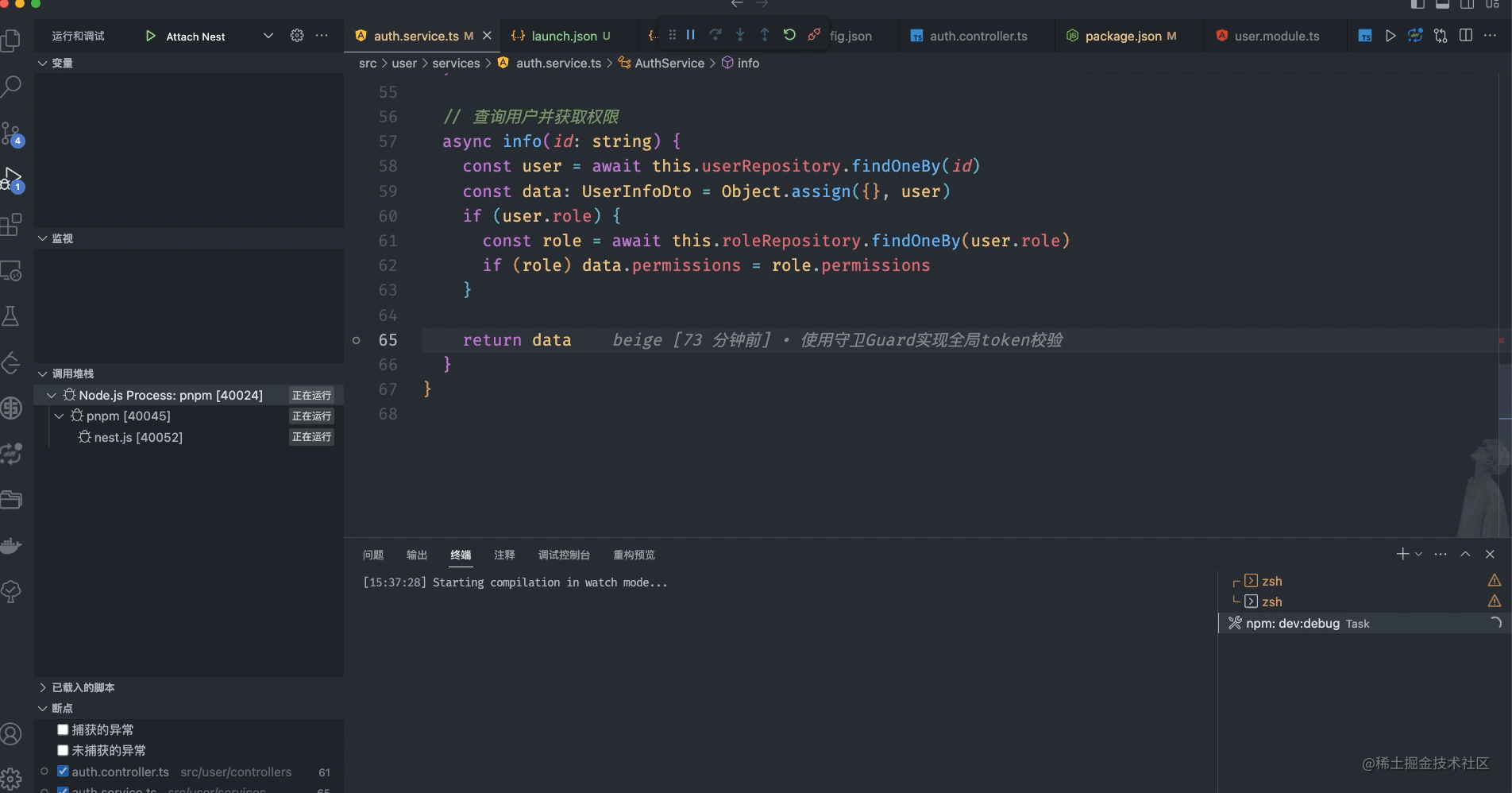The width and height of the screenshot is (1512, 793).
Task: Disconnect the debugger with the plug icon
Action: (x=814, y=35)
